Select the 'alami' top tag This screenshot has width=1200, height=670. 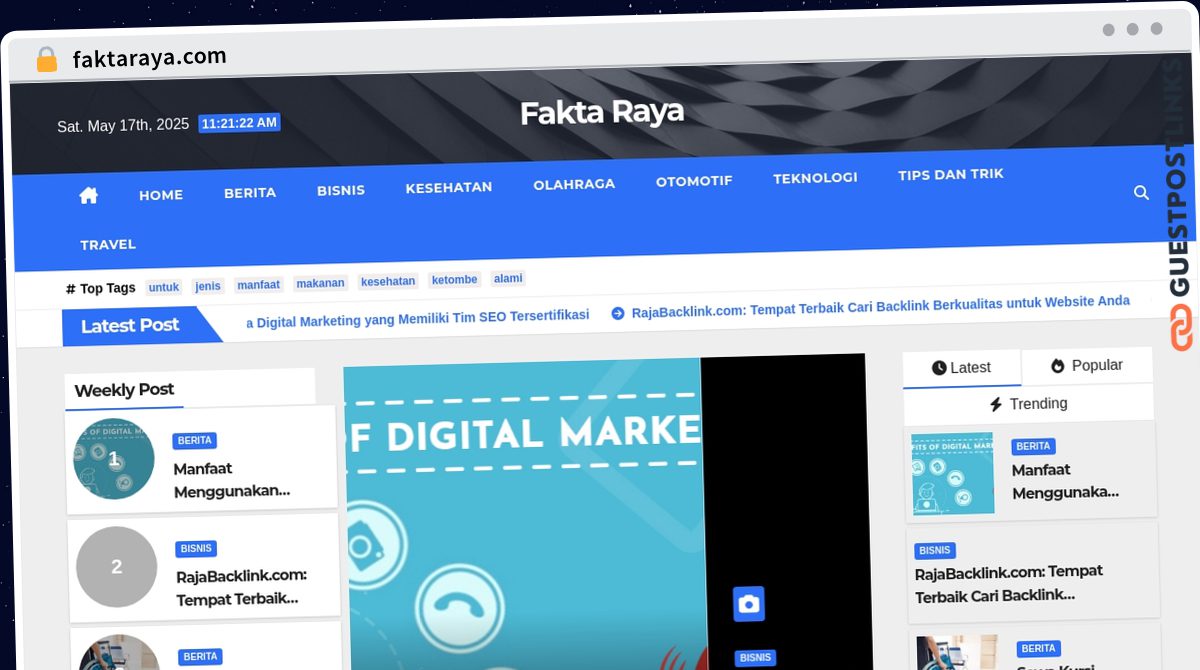508,278
